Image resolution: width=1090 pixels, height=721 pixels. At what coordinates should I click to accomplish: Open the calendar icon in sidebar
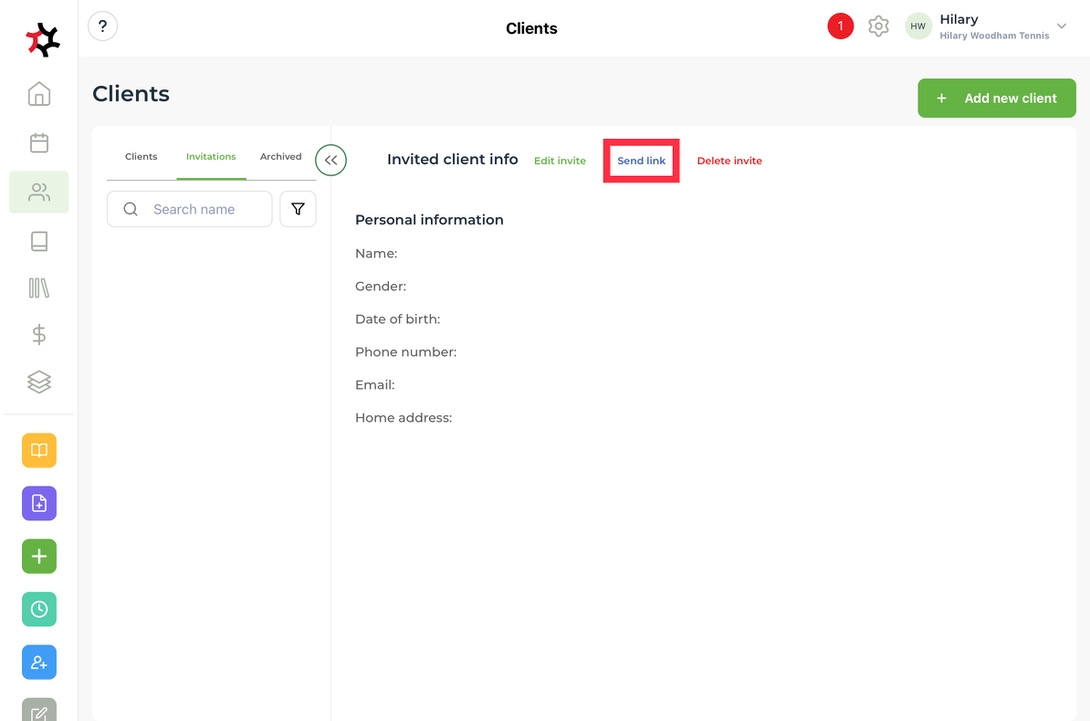tap(39, 143)
